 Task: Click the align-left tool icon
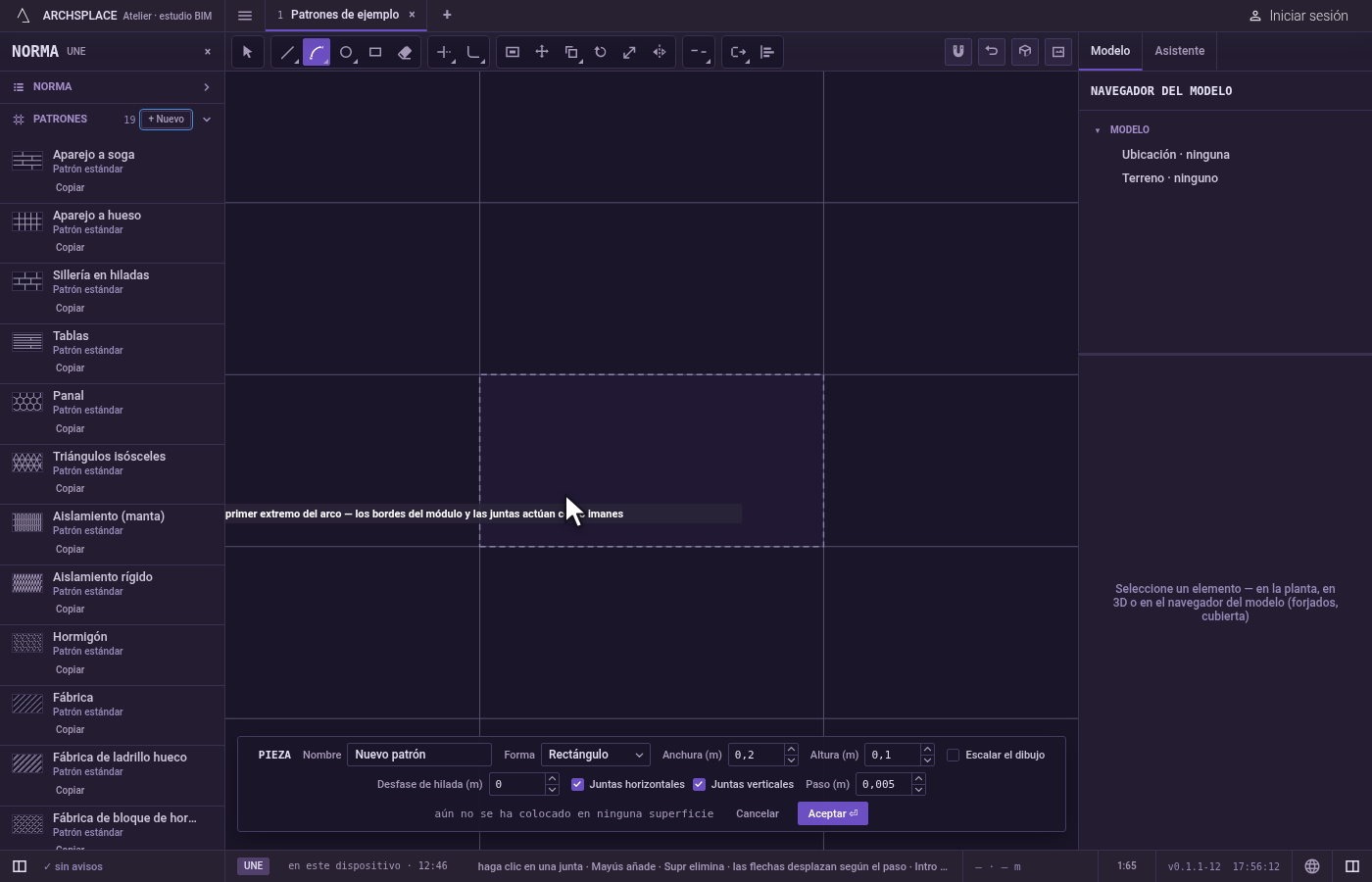click(767, 52)
